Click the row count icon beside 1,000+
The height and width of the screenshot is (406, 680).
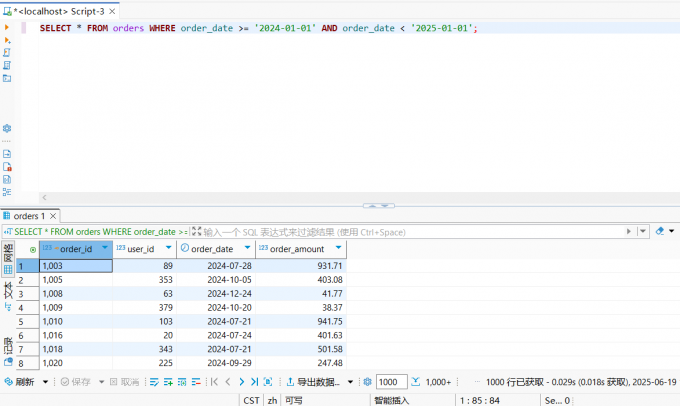[415, 382]
